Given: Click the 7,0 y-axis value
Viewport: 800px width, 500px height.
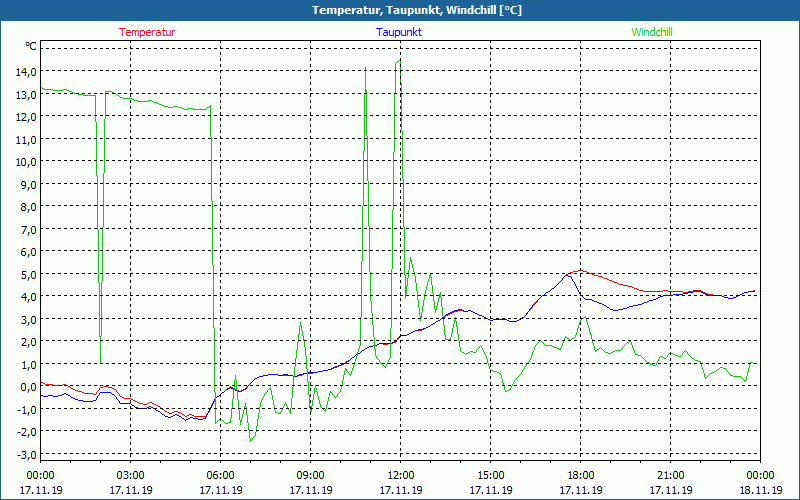Looking at the screenshot, I should click(29, 230).
